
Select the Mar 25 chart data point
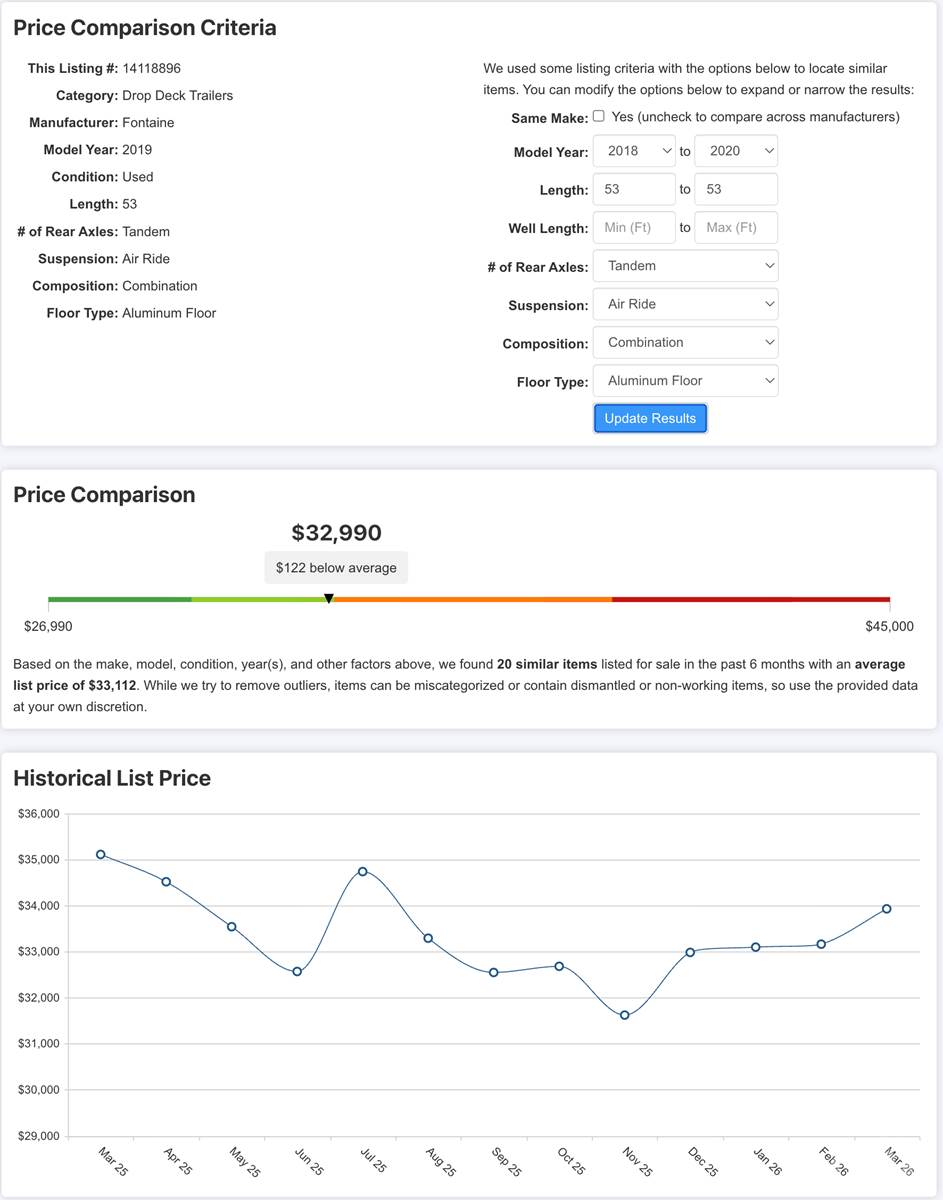click(101, 854)
